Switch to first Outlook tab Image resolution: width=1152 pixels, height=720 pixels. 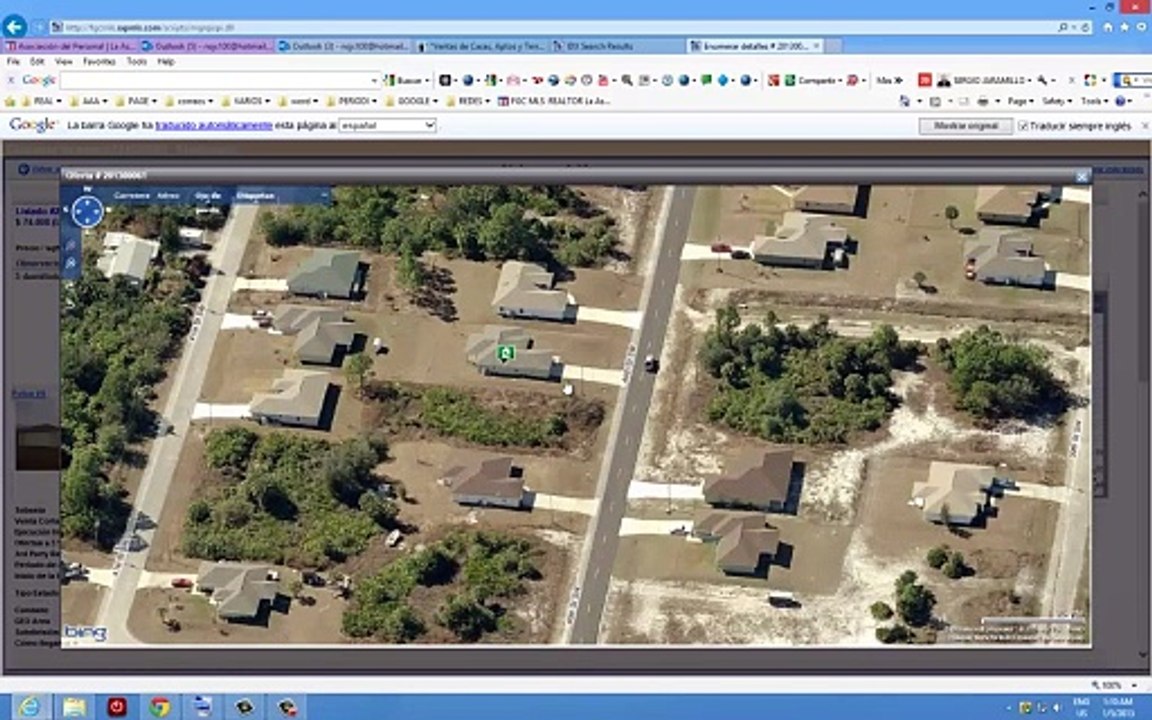tap(206, 46)
